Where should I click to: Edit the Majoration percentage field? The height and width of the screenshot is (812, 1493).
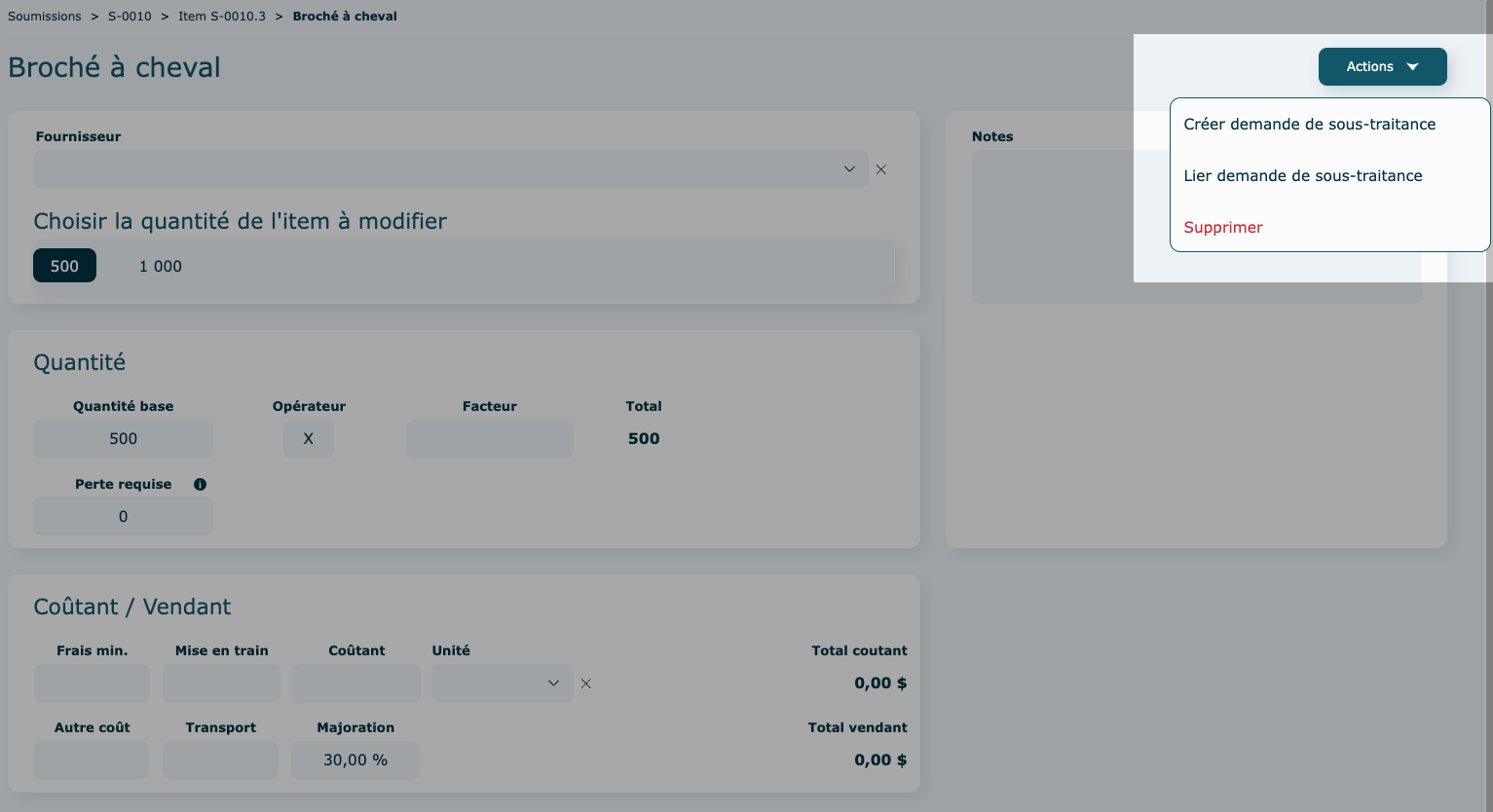355,760
